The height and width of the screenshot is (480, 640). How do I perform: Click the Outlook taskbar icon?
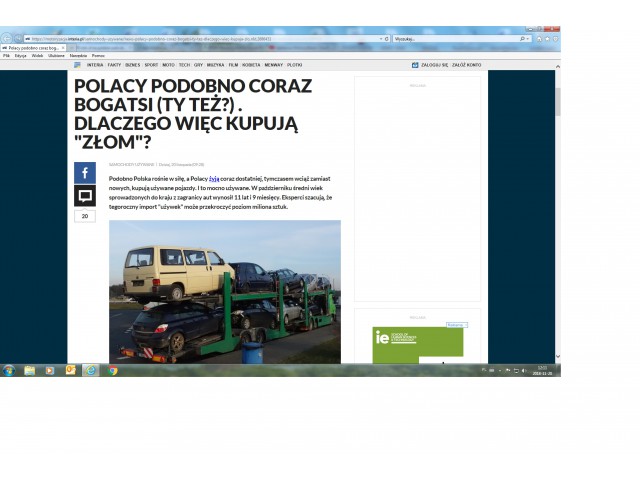(70, 370)
